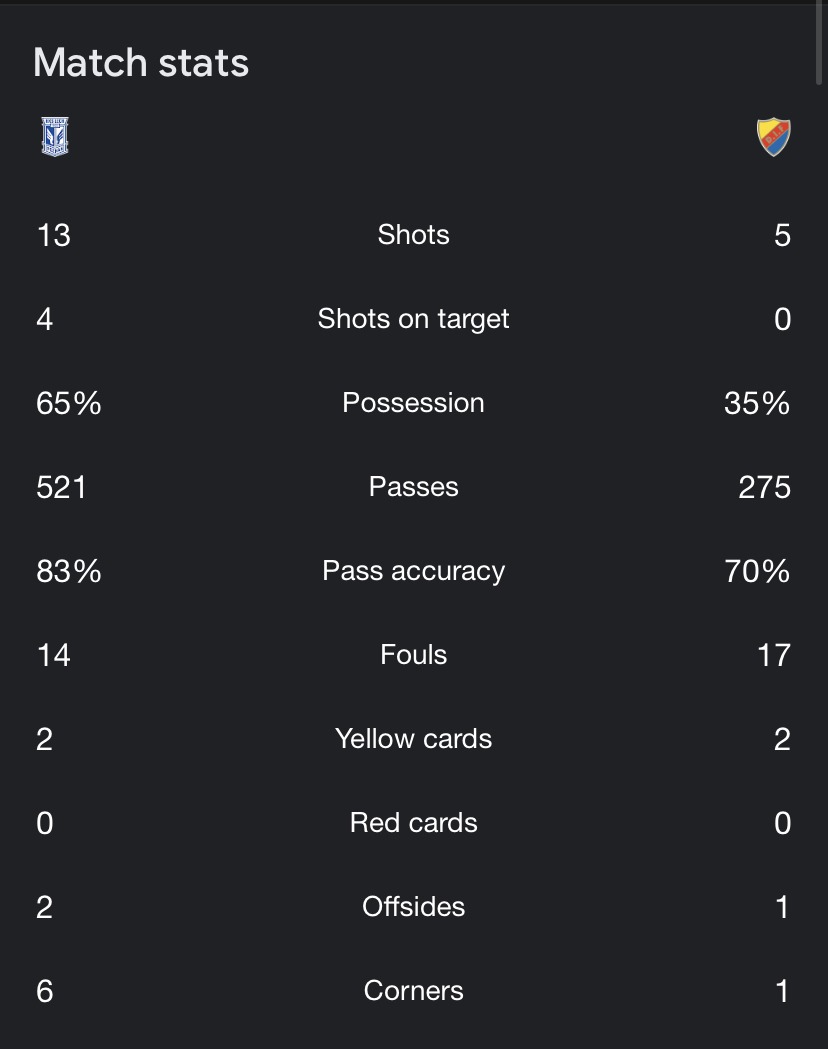
Task: Click the home team's 65% possession value
Action: pyautogui.click(x=69, y=403)
